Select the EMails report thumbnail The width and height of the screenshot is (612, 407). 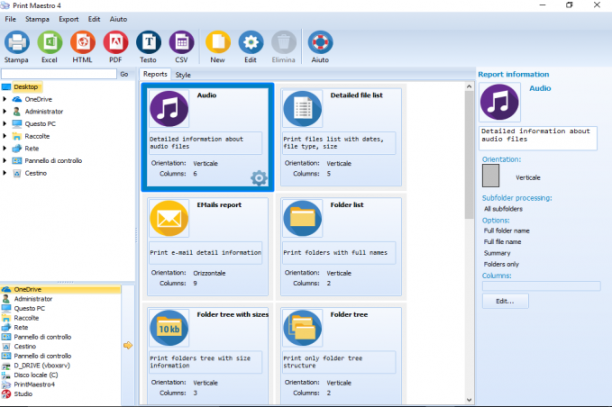click(x=169, y=219)
